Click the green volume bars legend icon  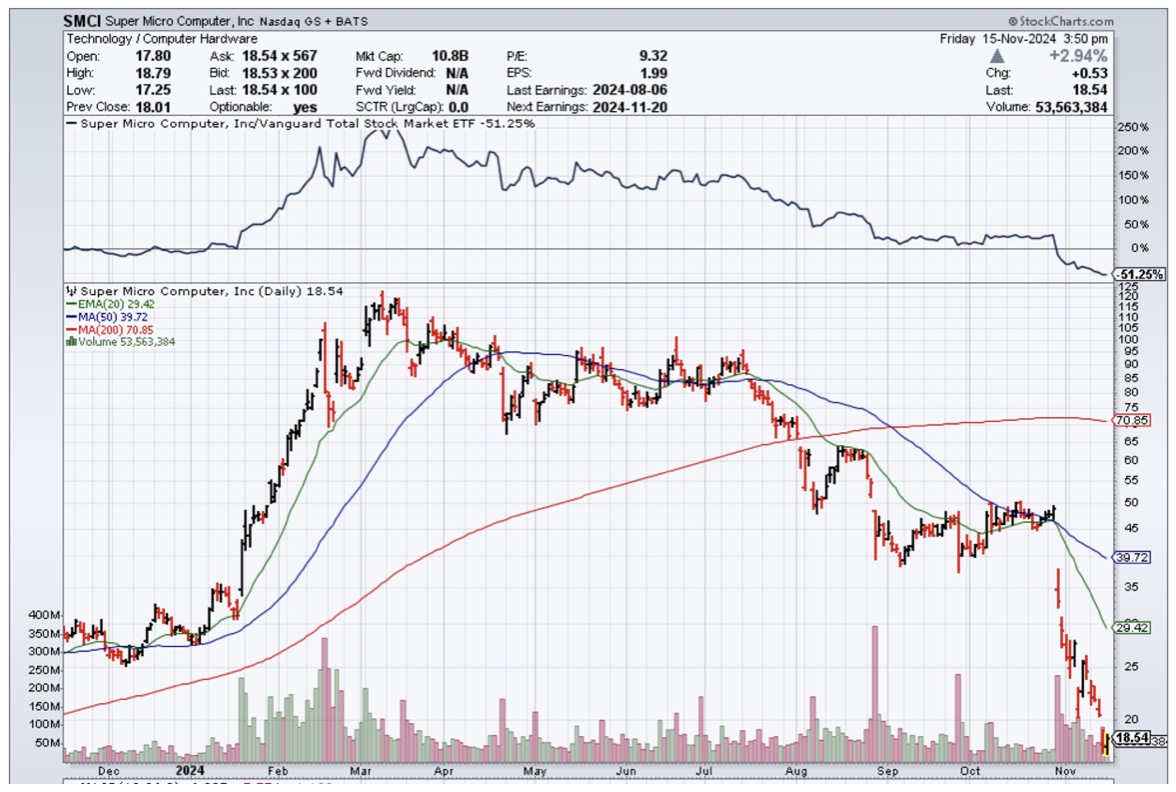tap(70, 341)
